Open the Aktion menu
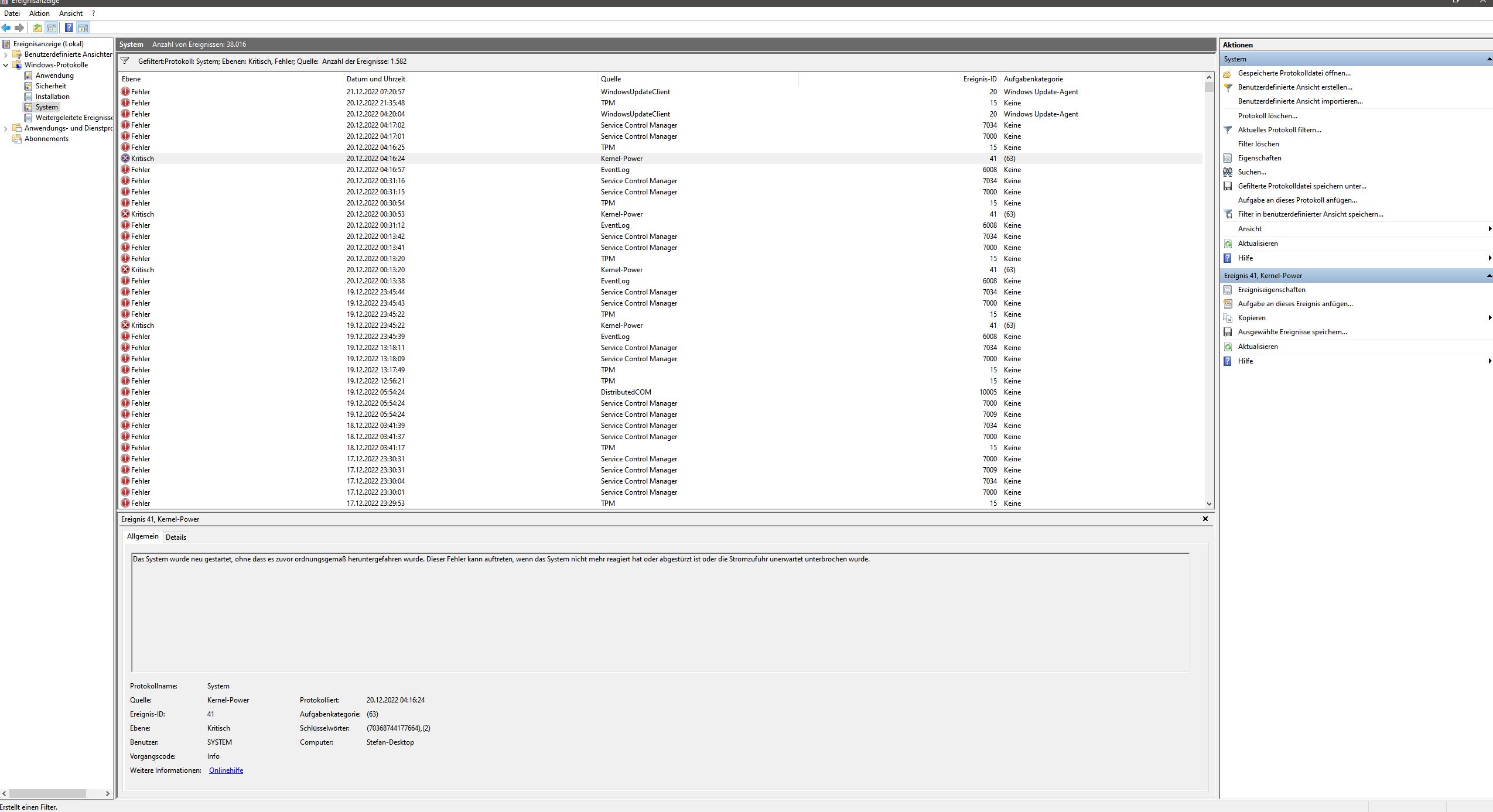The width and height of the screenshot is (1493, 812). click(x=39, y=13)
